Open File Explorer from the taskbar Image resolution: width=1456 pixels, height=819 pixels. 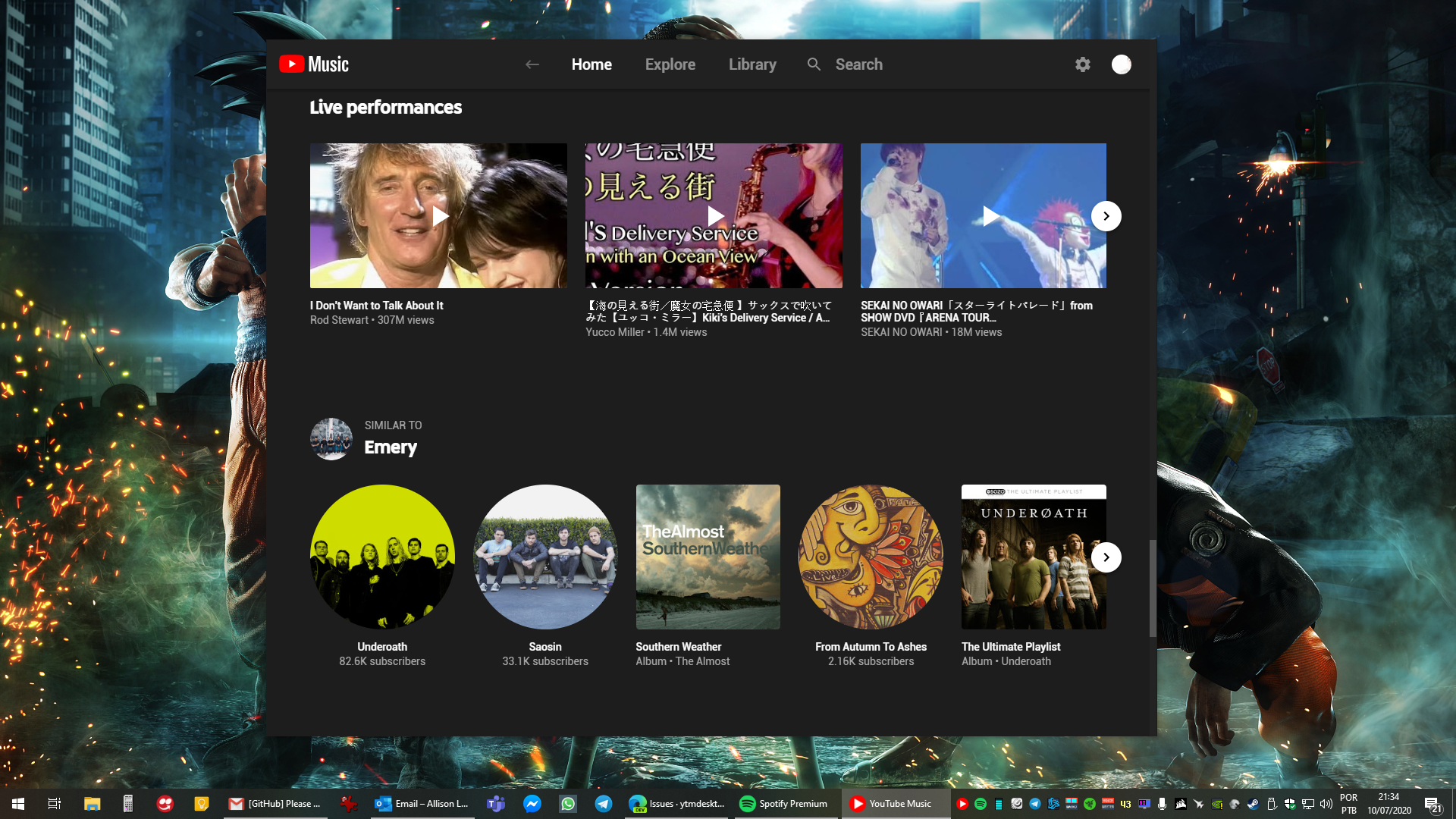[x=92, y=804]
